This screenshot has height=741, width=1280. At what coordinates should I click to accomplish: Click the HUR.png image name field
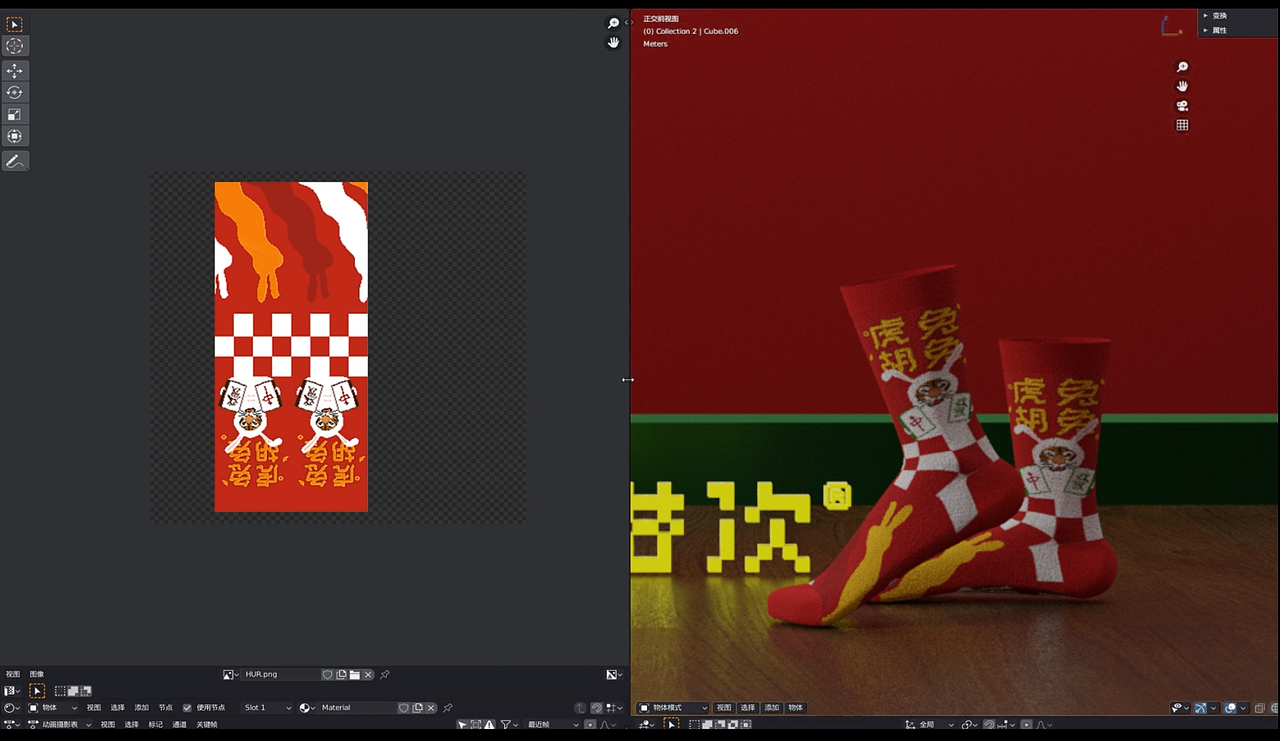click(280, 675)
